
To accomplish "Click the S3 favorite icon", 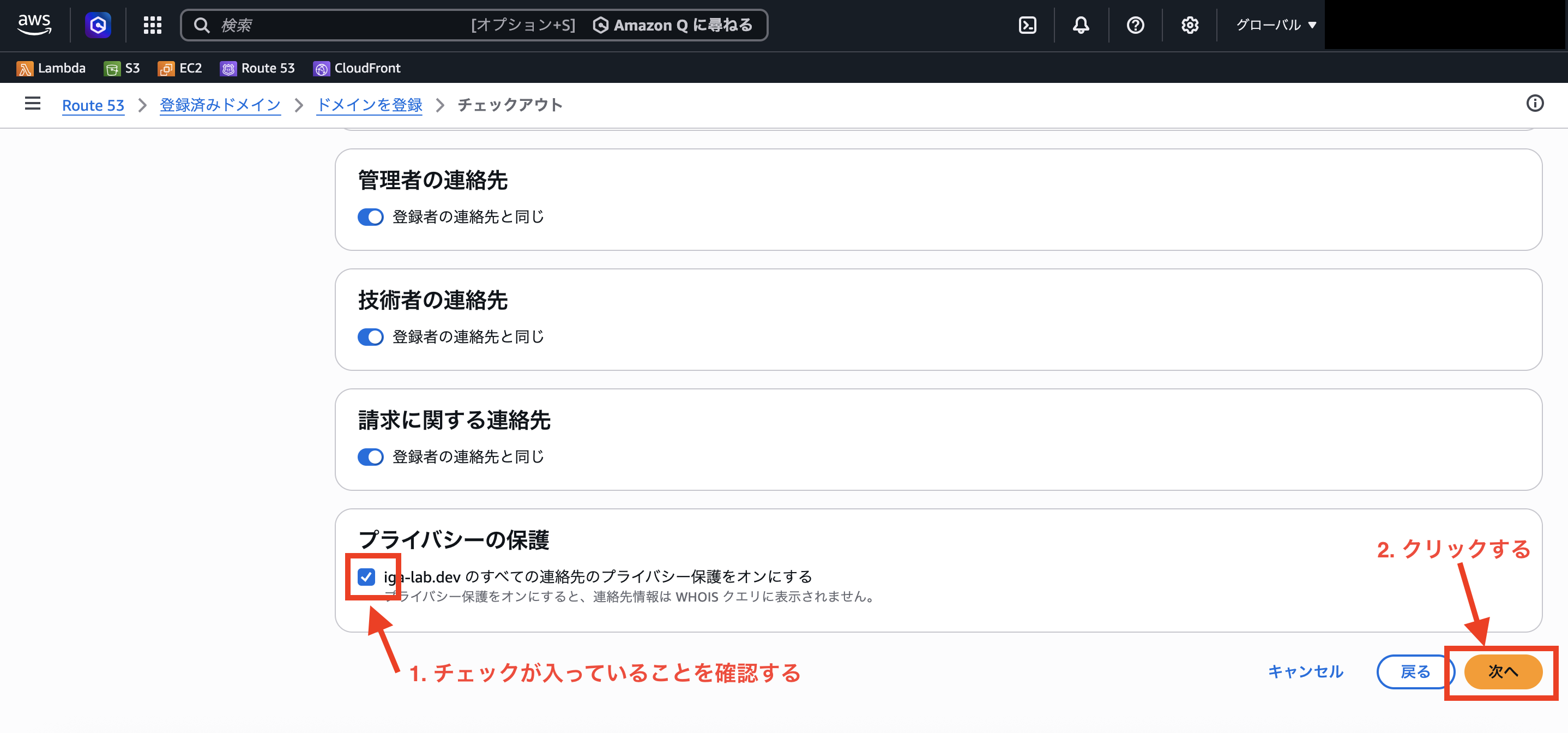I will click(112, 69).
